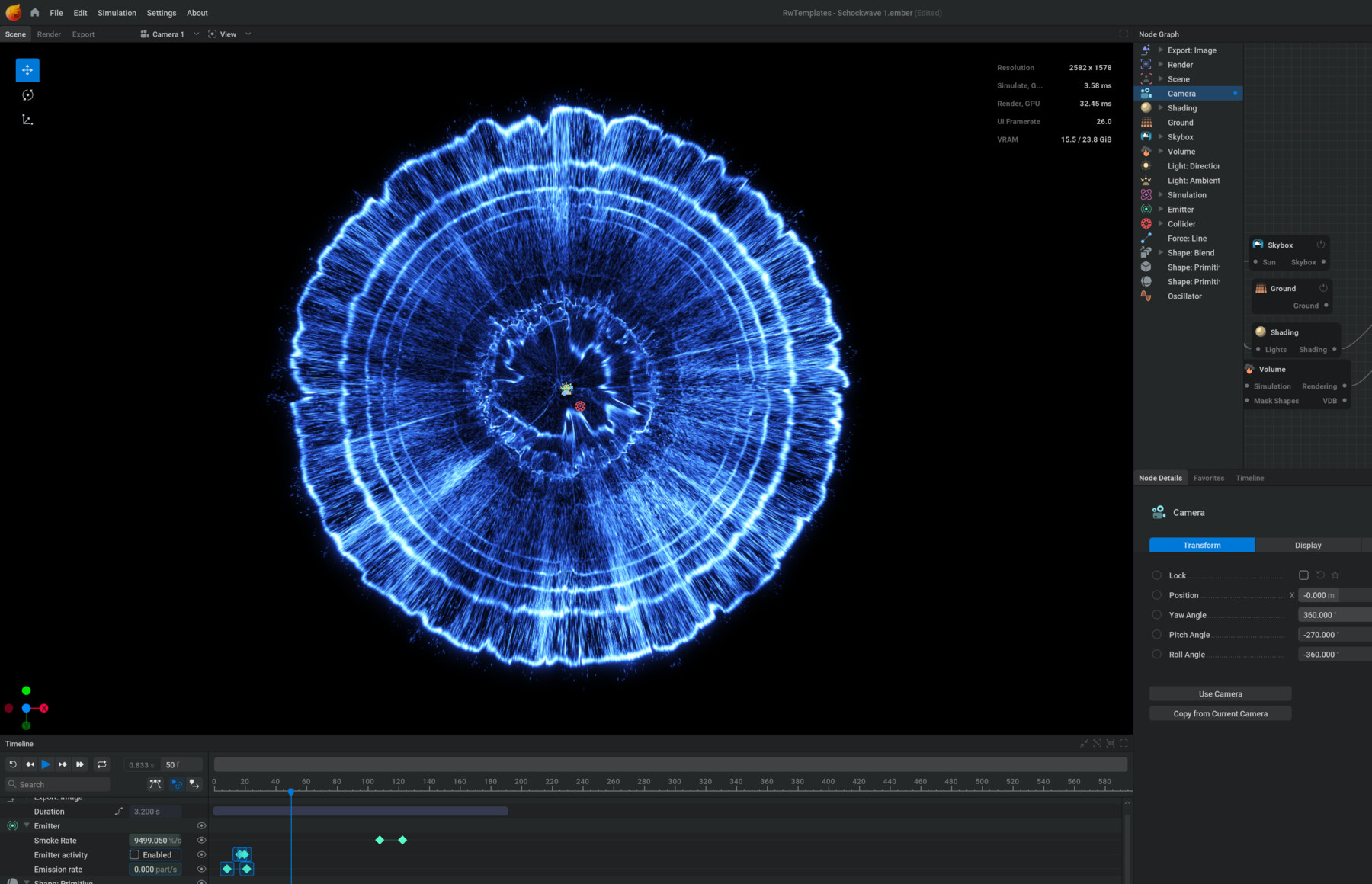Open the Camera 1 dropdown in the top bar
This screenshot has width=1372, height=884.
(197, 34)
